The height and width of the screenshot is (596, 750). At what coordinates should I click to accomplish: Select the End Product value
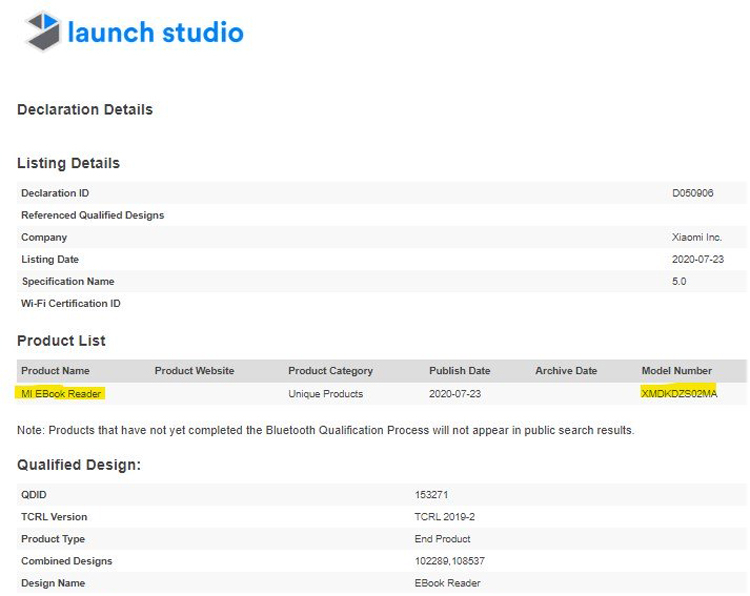442,539
